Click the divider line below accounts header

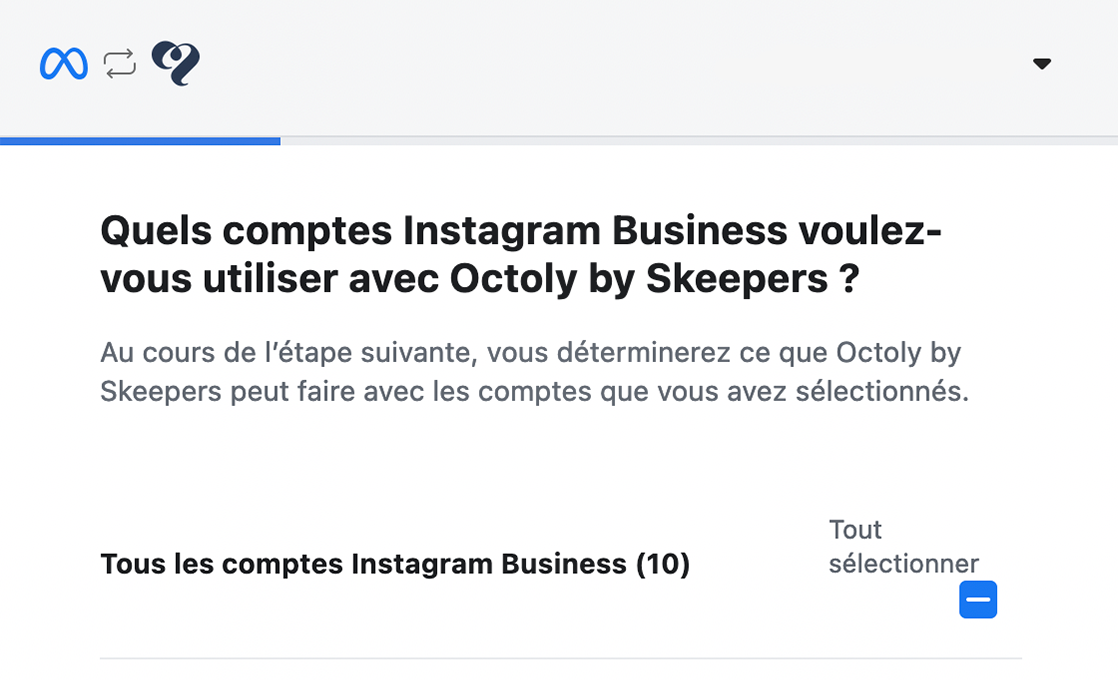click(560, 658)
